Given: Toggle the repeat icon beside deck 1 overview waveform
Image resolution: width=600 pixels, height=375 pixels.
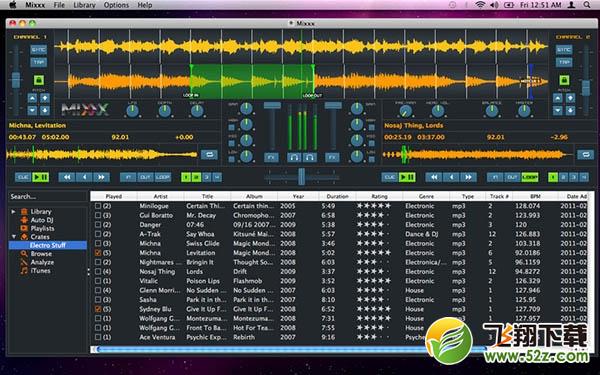Looking at the screenshot, I should [209, 154].
